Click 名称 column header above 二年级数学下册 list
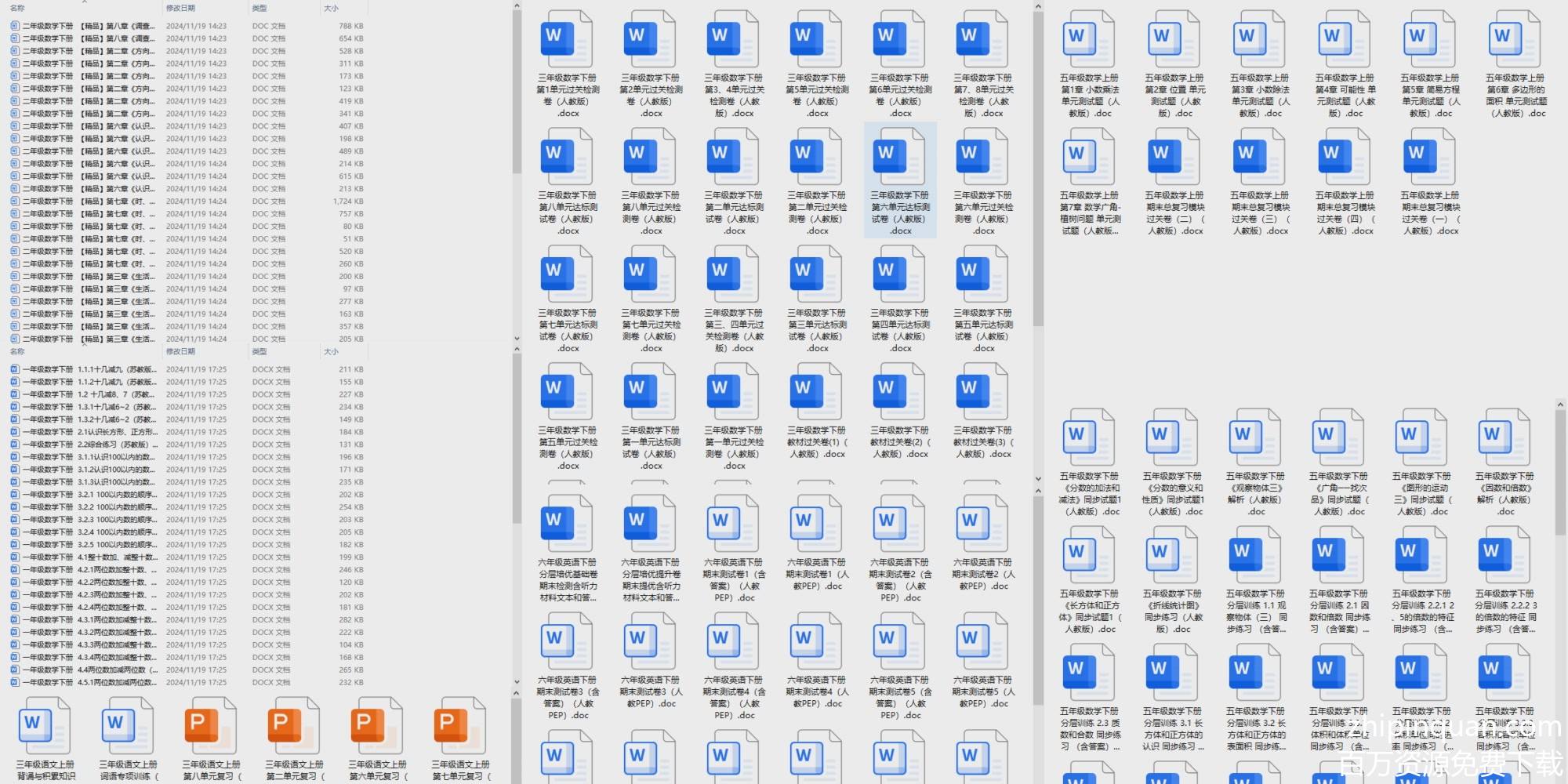The height and width of the screenshot is (784, 1568). tap(17, 8)
